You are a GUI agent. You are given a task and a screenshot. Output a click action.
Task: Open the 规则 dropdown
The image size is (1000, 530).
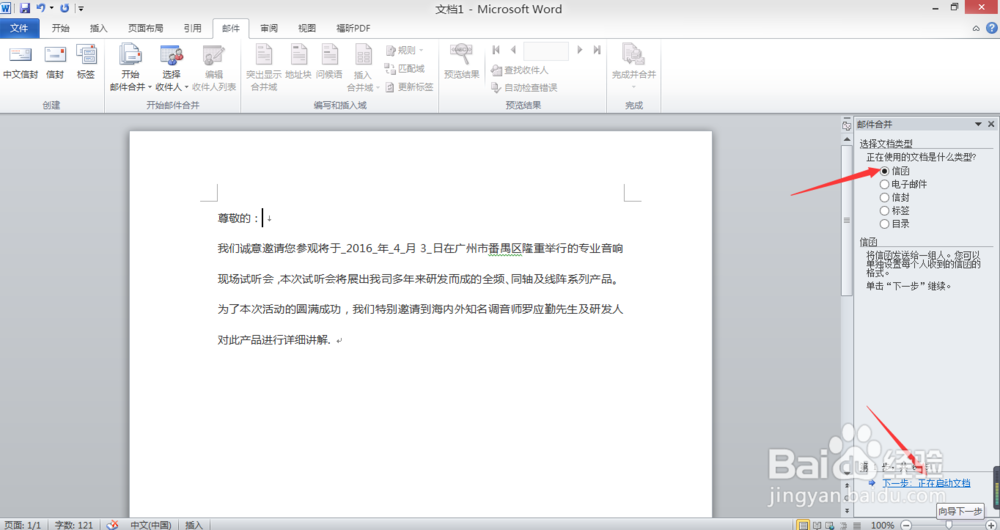coord(404,50)
